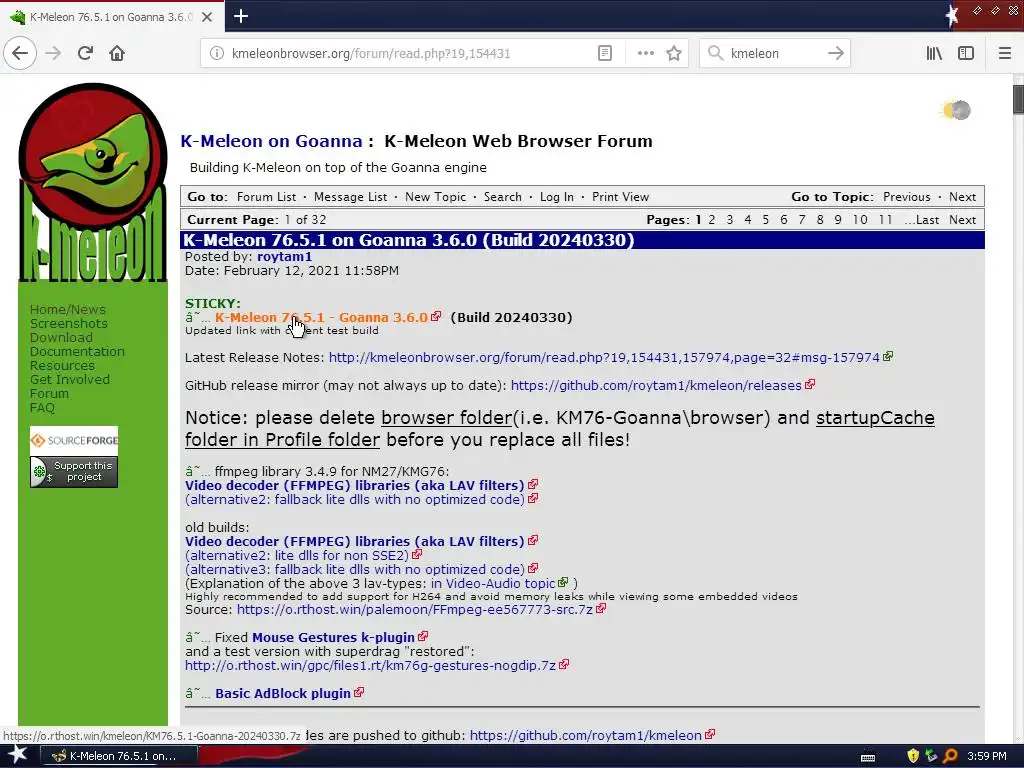The width and height of the screenshot is (1024, 768).
Task: Open the Latest Release Notes forum link
Action: click(x=604, y=357)
